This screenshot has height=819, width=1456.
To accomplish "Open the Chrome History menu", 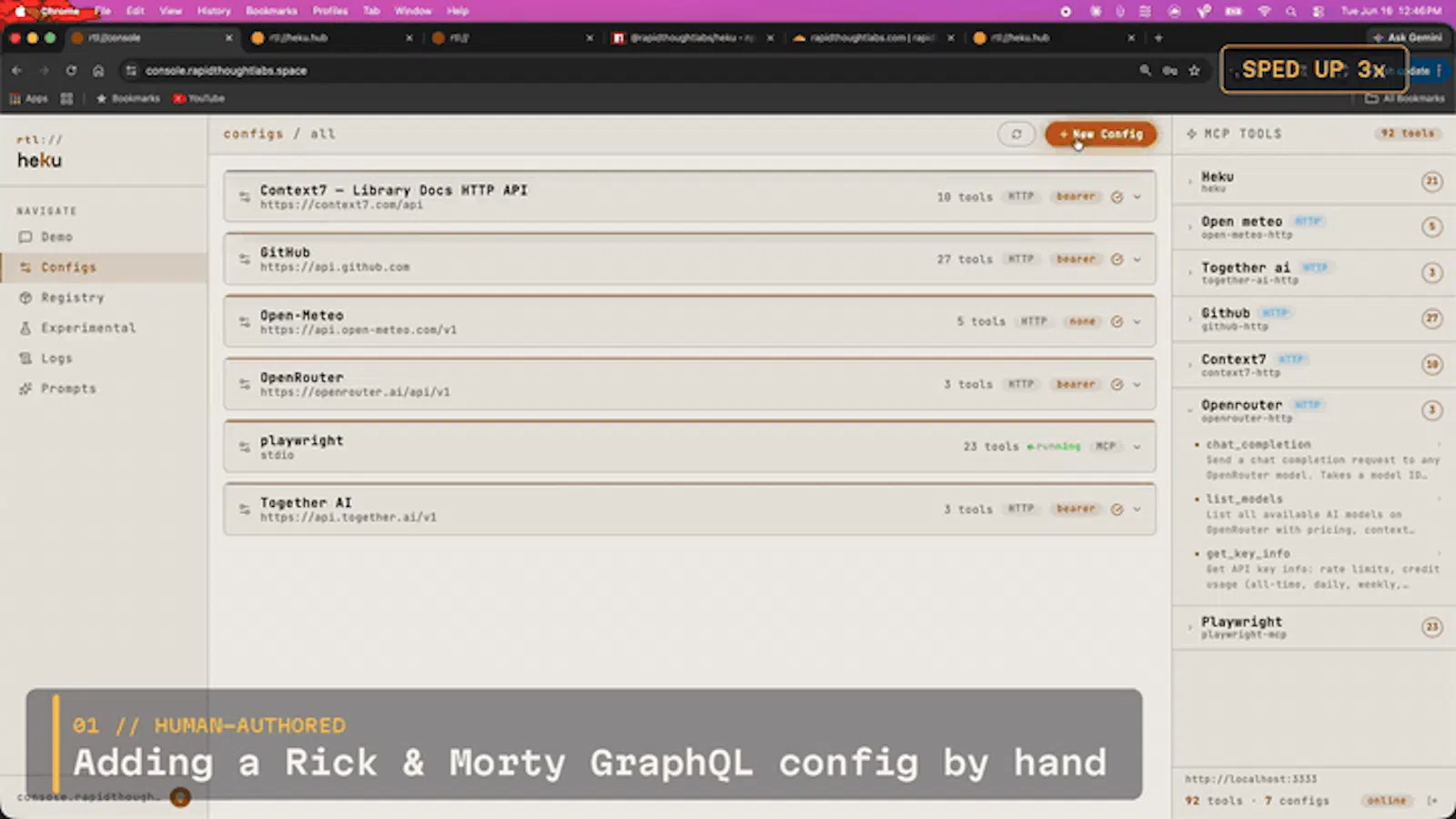I will (214, 11).
